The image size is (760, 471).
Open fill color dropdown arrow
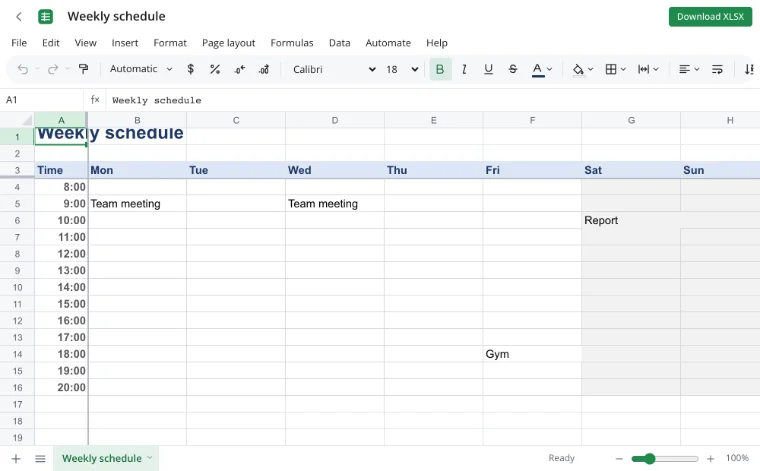coord(590,69)
